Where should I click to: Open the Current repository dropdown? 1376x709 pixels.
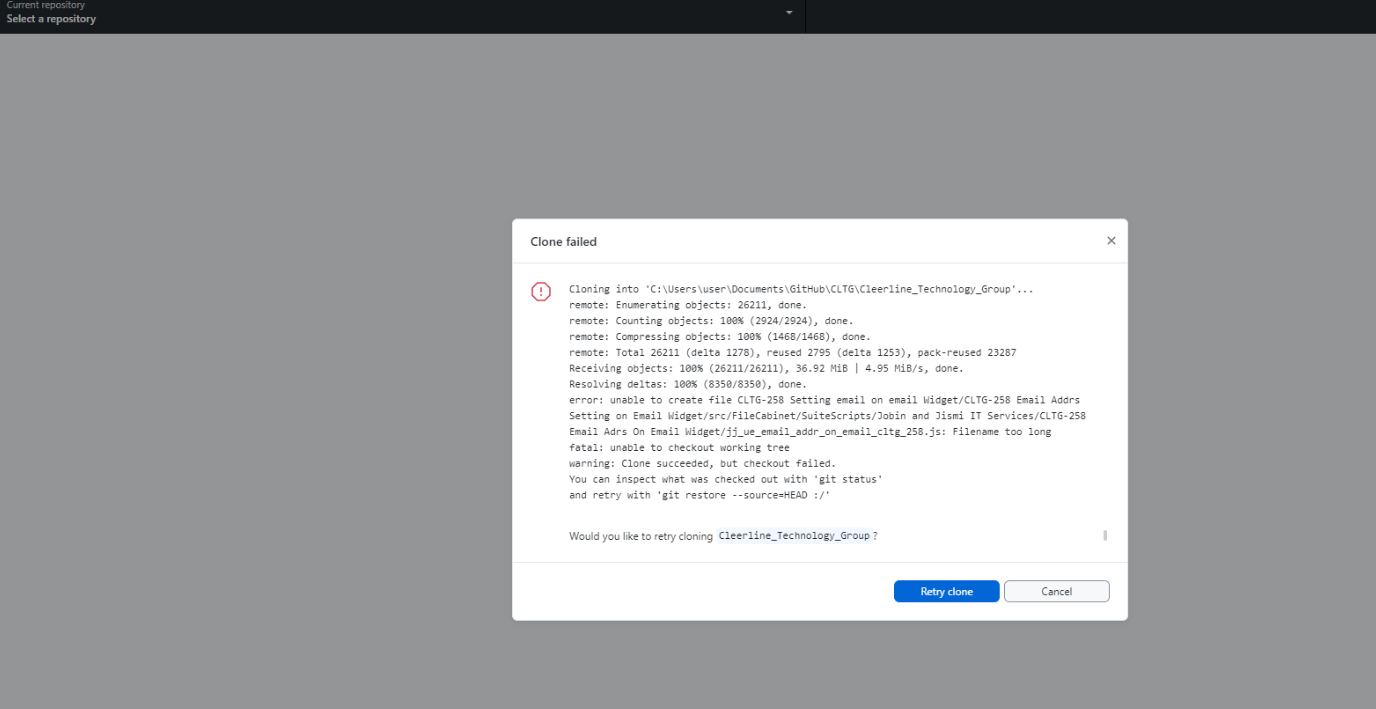coord(400,14)
